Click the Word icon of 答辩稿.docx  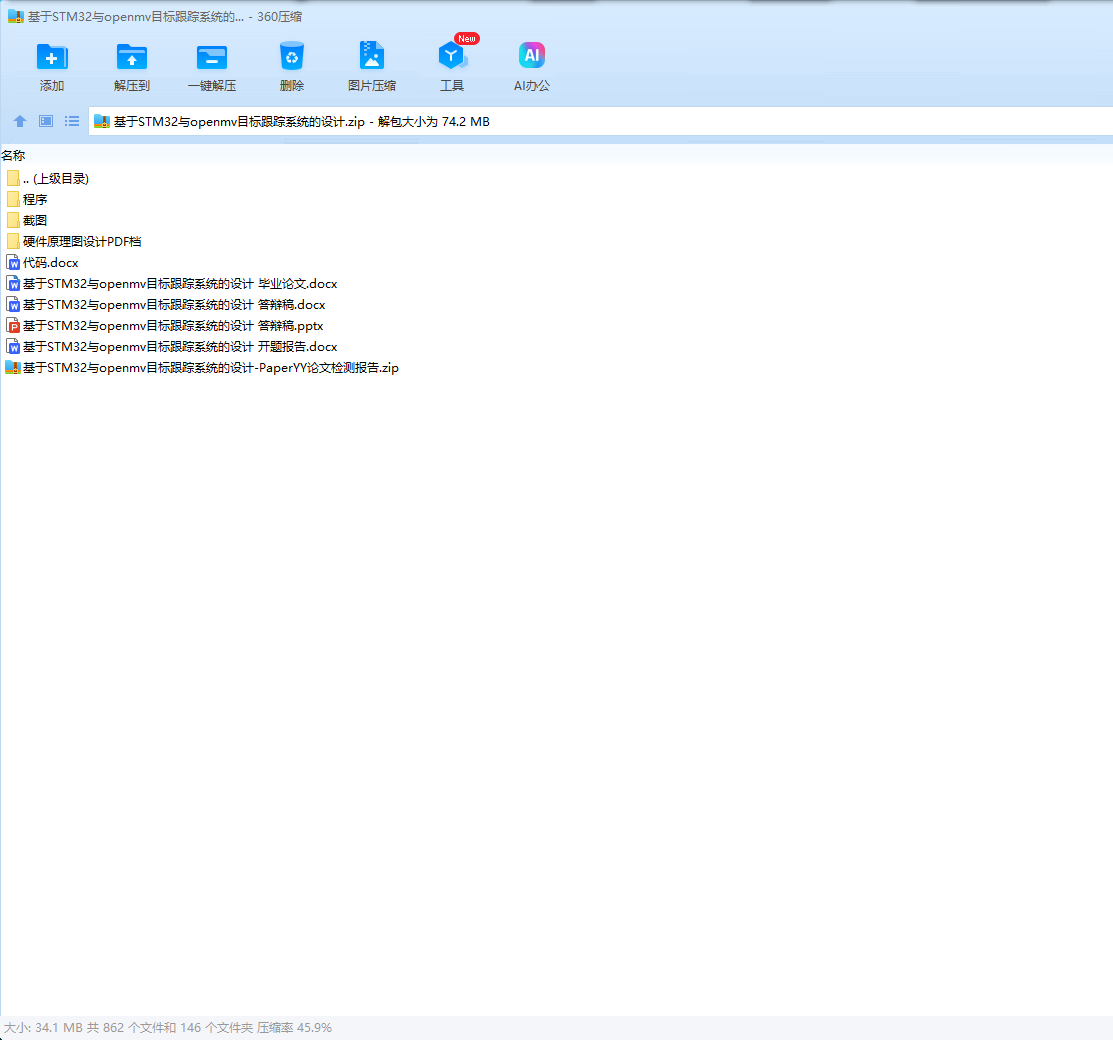coord(13,305)
